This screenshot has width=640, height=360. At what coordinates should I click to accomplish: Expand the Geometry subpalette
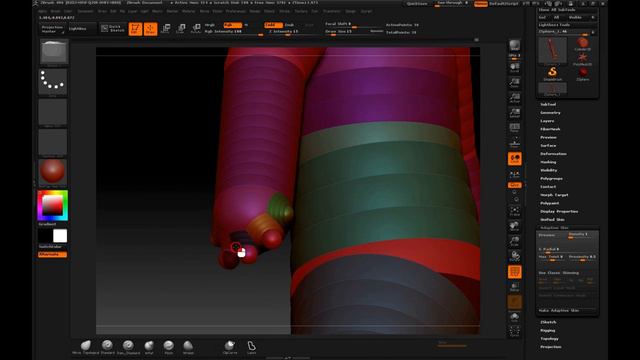pos(550,113)
